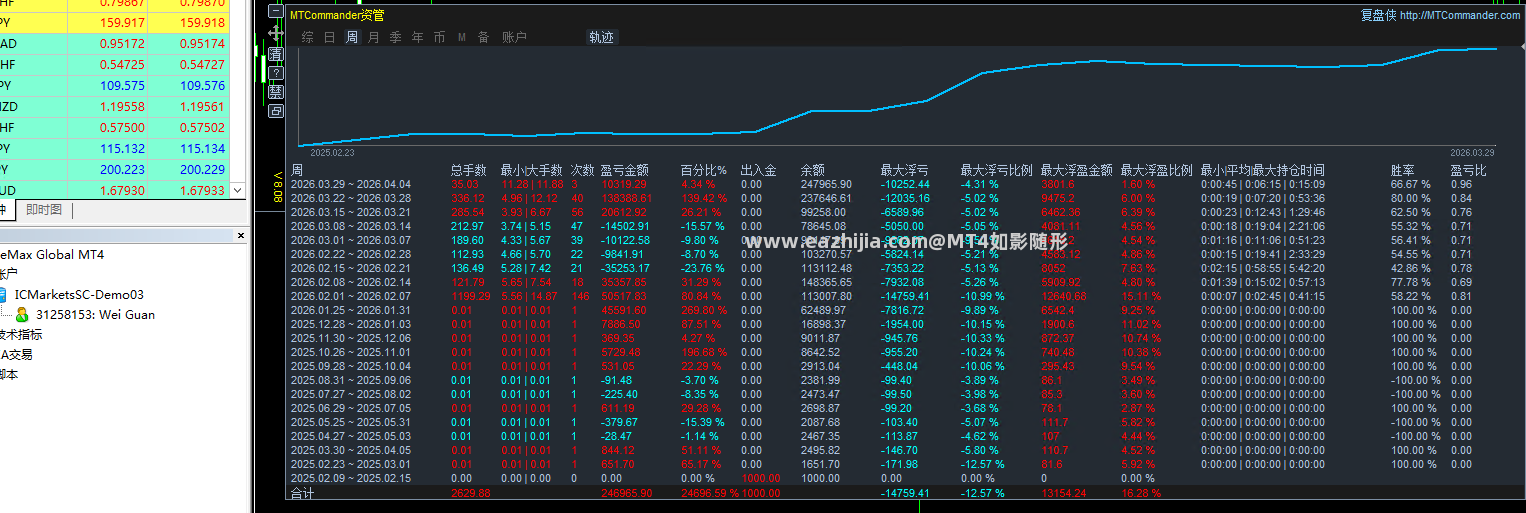Switch to the 周 weekly view
This screenshot has height=513, width=1526.
[x=352, y=37]
